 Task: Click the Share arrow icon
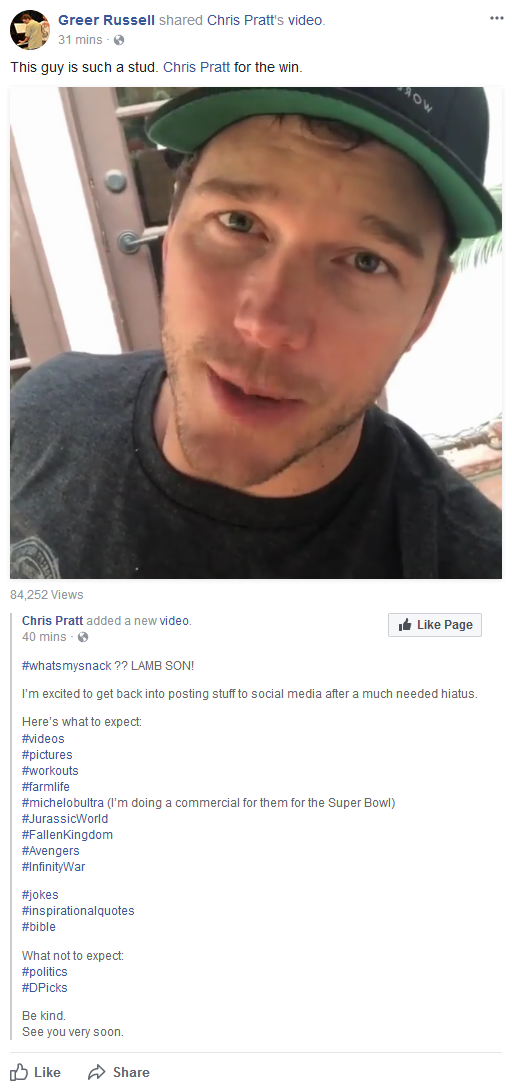coord(97,1072)
